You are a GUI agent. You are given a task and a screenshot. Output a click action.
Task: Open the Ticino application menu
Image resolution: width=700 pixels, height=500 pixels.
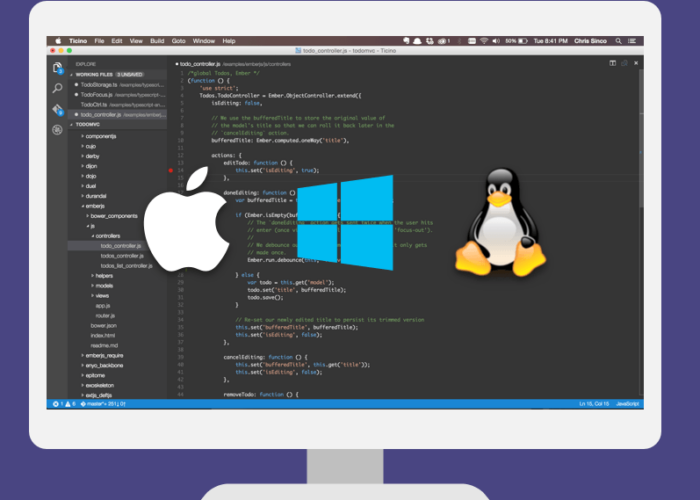pos(78,41)
